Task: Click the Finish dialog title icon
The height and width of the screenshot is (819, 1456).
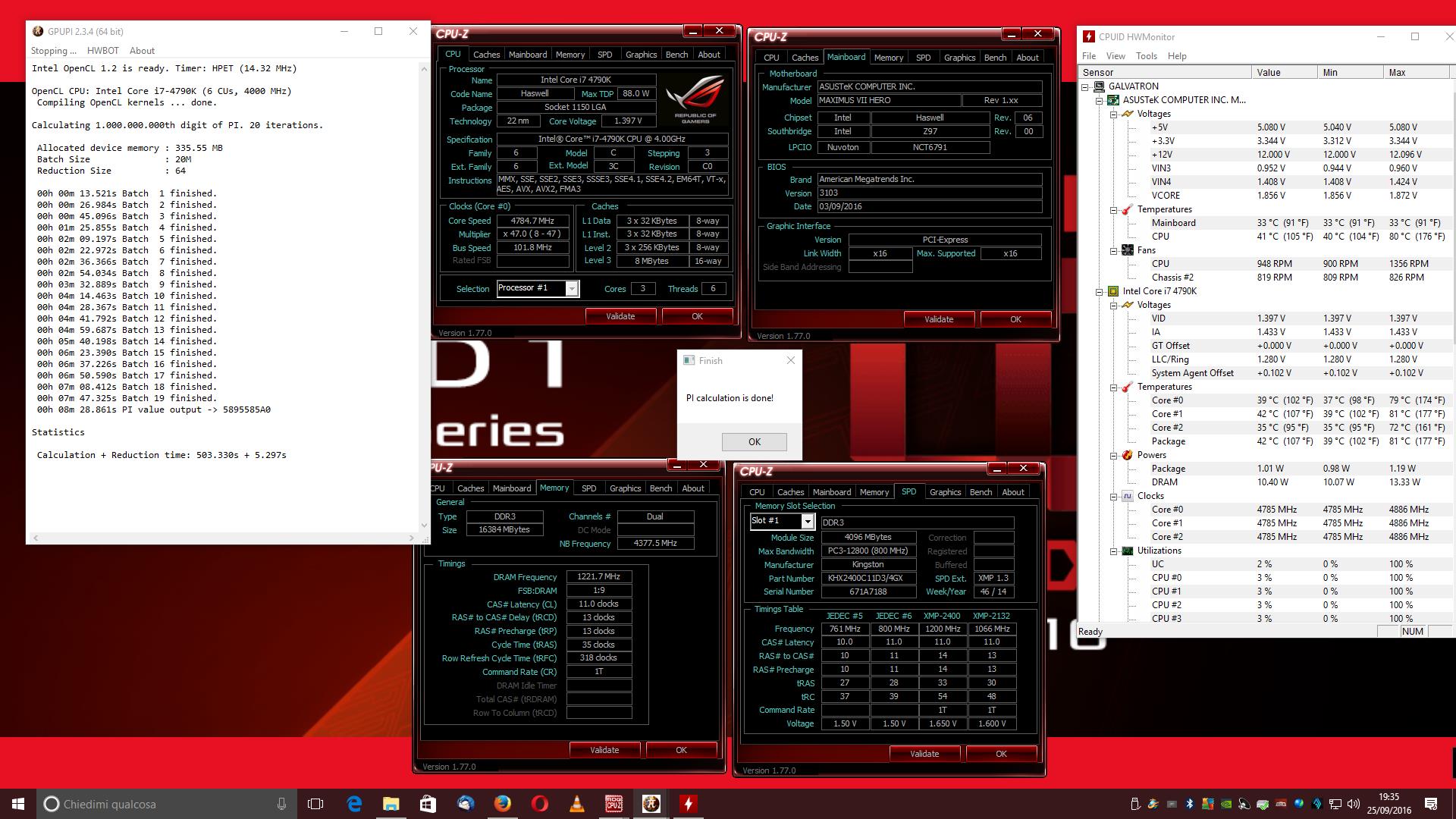Action: pos(689,360)
